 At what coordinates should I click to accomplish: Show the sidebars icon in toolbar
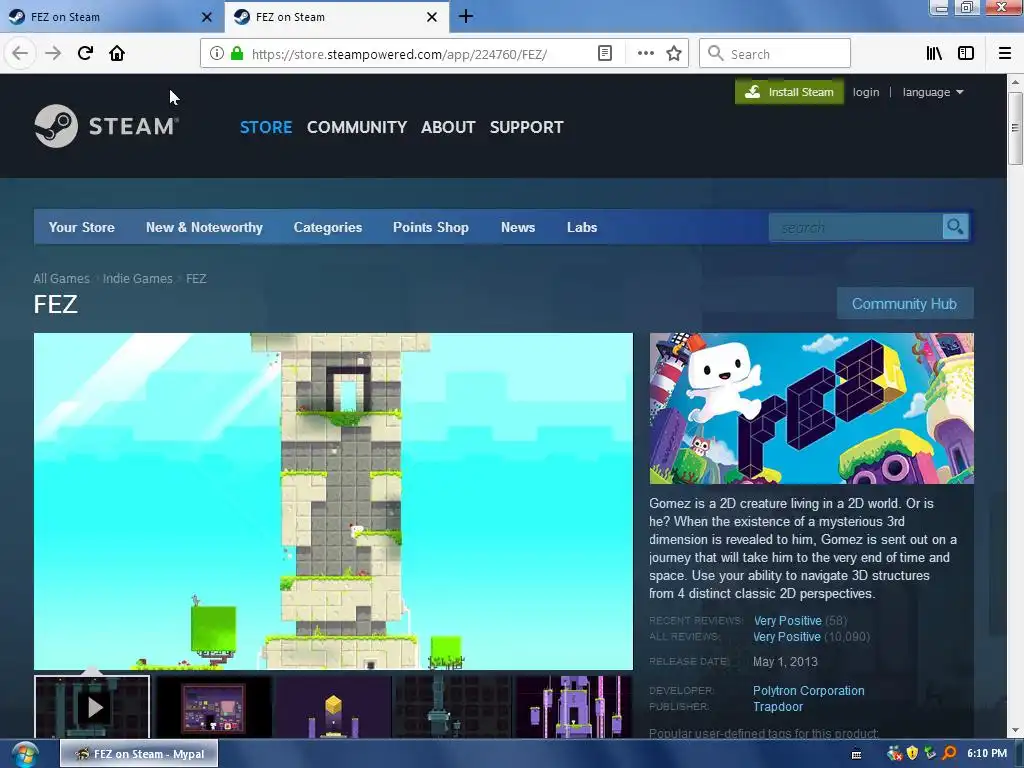(966, 54)
